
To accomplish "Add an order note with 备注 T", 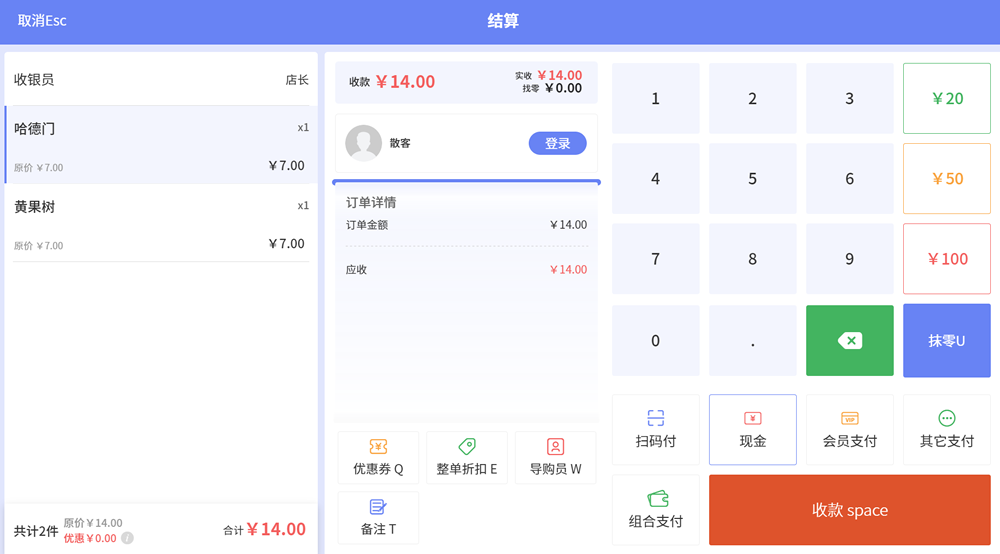I will coord(378,518).
